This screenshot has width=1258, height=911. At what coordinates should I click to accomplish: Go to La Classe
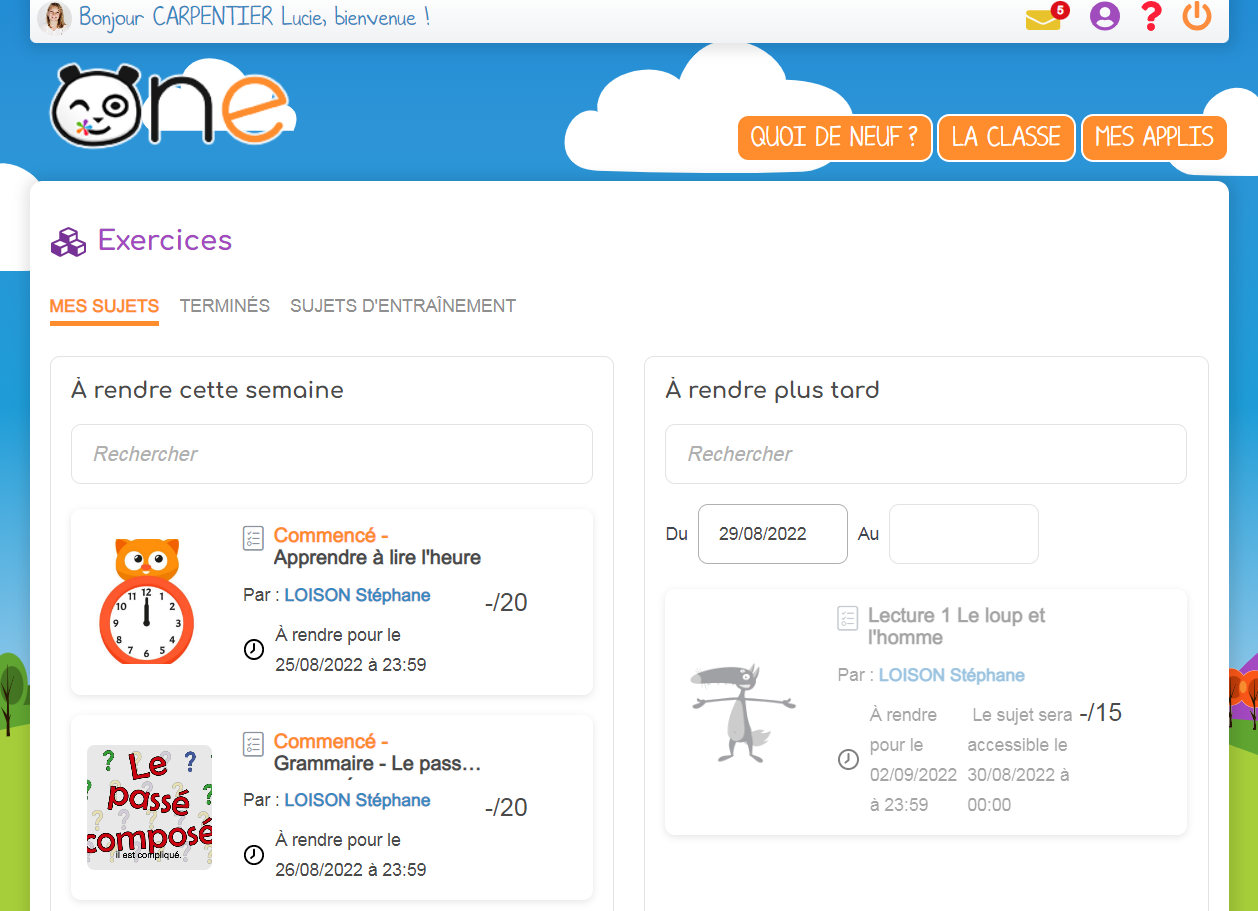1006,137
